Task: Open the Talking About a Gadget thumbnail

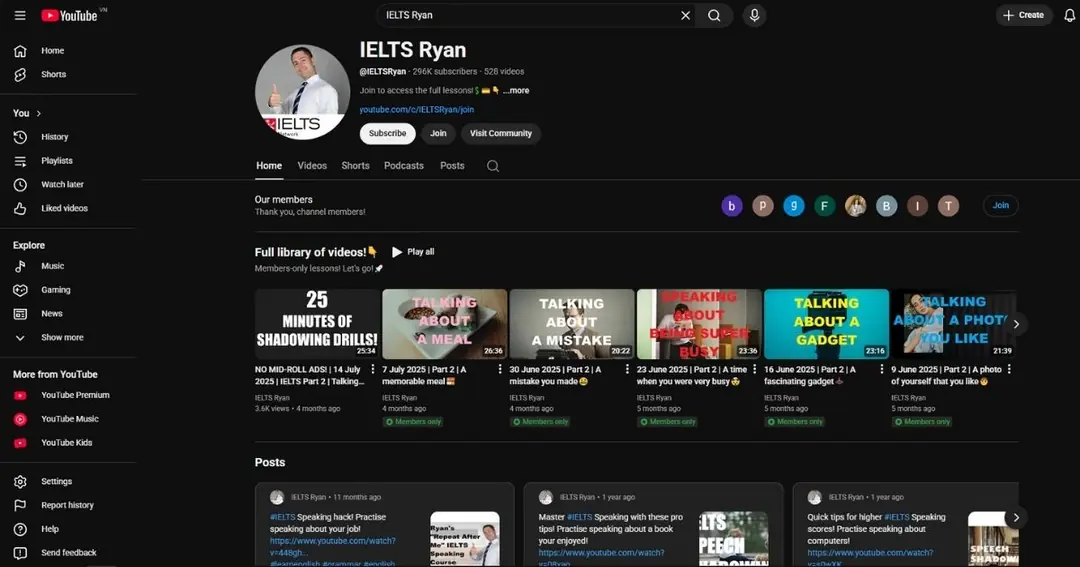Action: [827, 324]
